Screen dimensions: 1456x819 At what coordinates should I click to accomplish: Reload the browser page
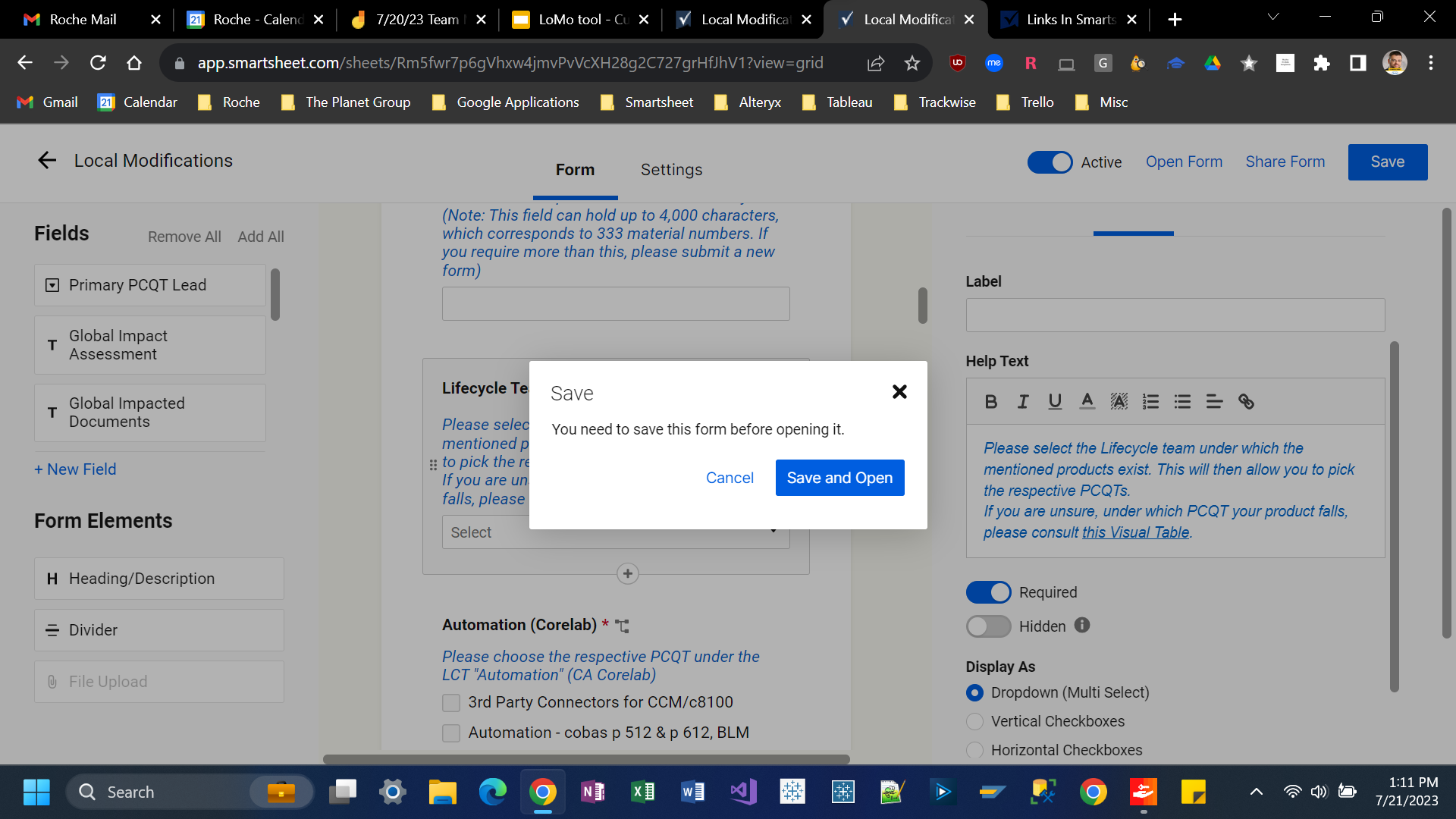(98, 63)
